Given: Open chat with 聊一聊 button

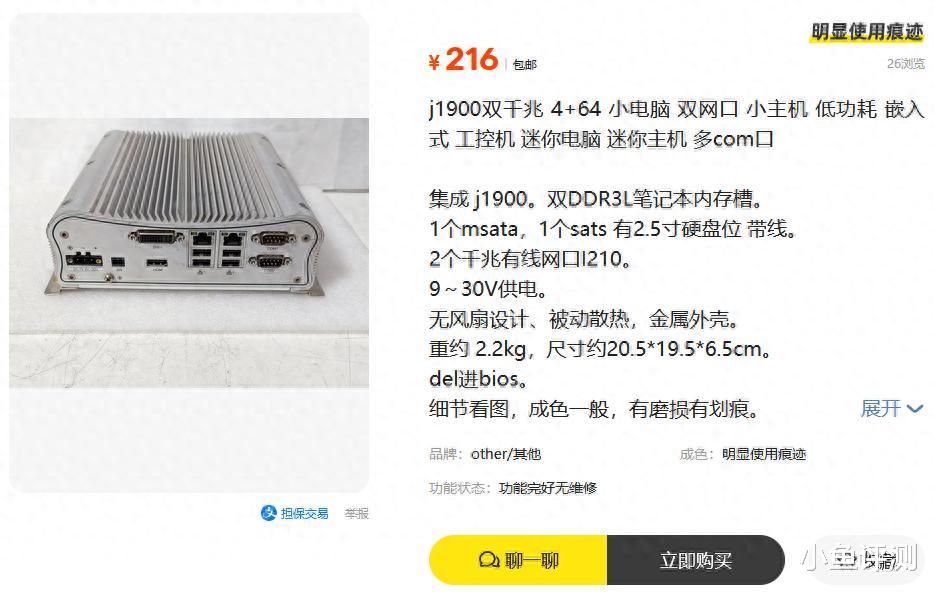Looking at the screenshot, I should click(518, 560).
